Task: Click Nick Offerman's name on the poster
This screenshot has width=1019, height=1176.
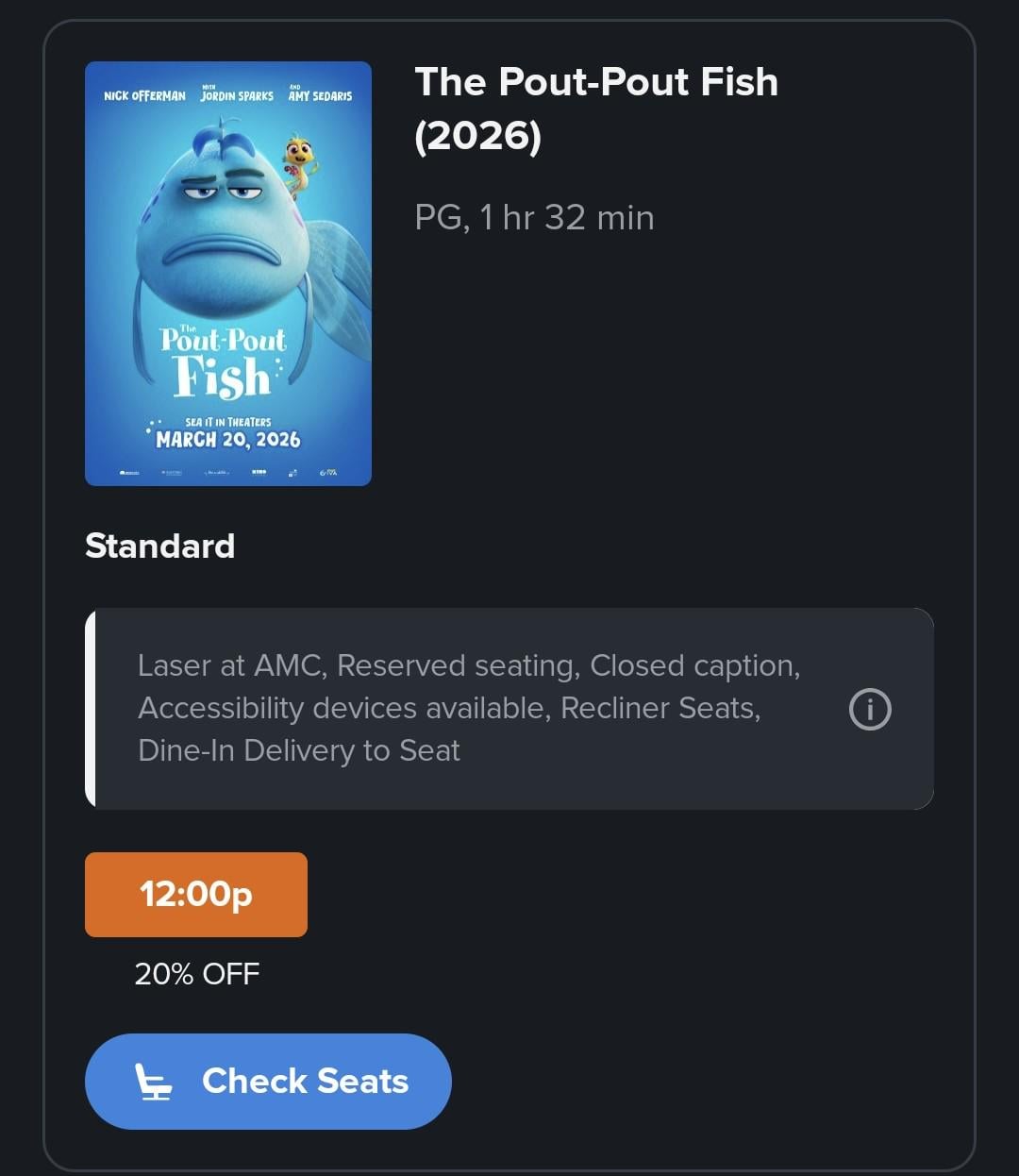Action: [x=144, y=96]
